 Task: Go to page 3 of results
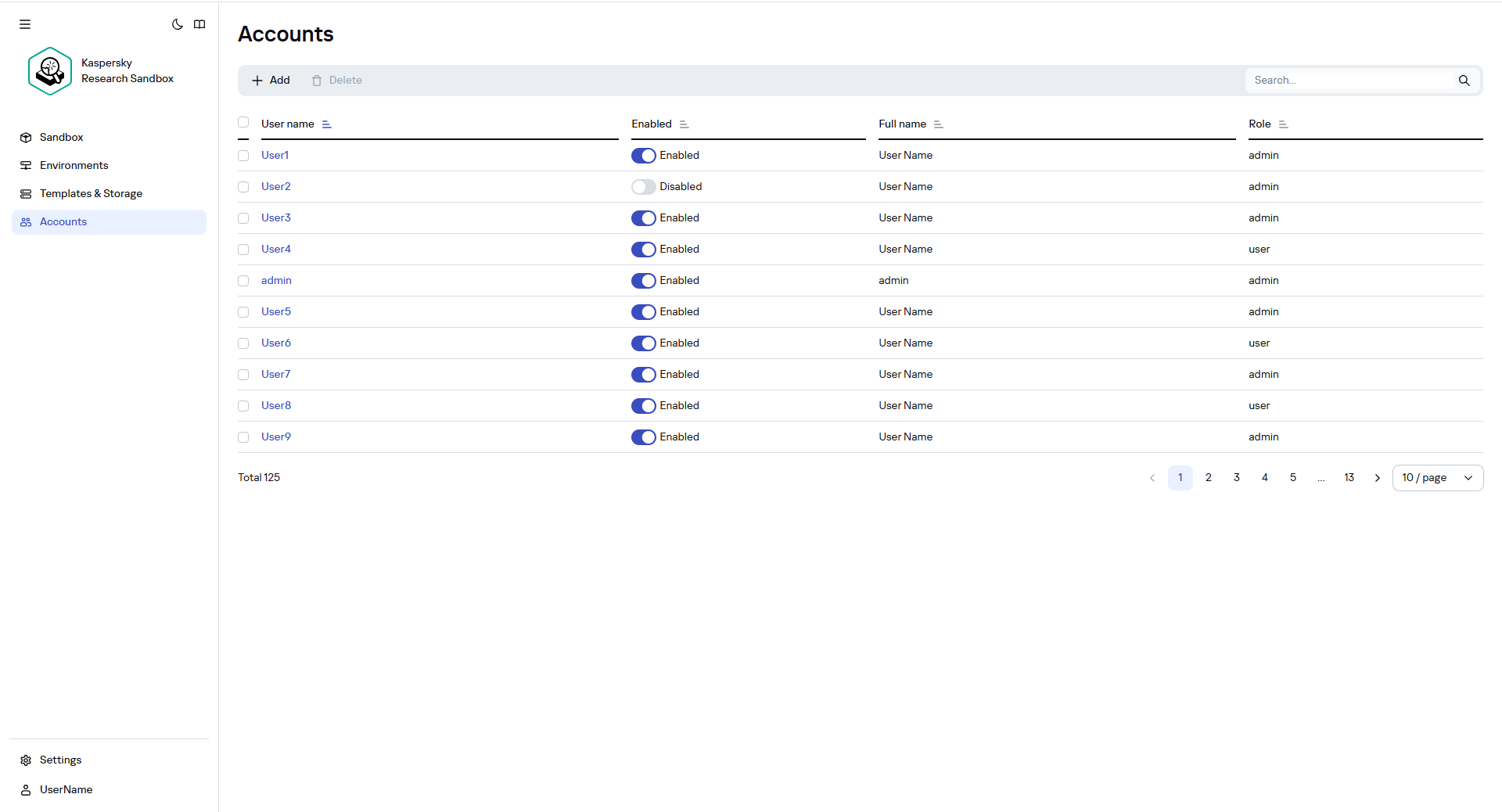click(1236, 477)
